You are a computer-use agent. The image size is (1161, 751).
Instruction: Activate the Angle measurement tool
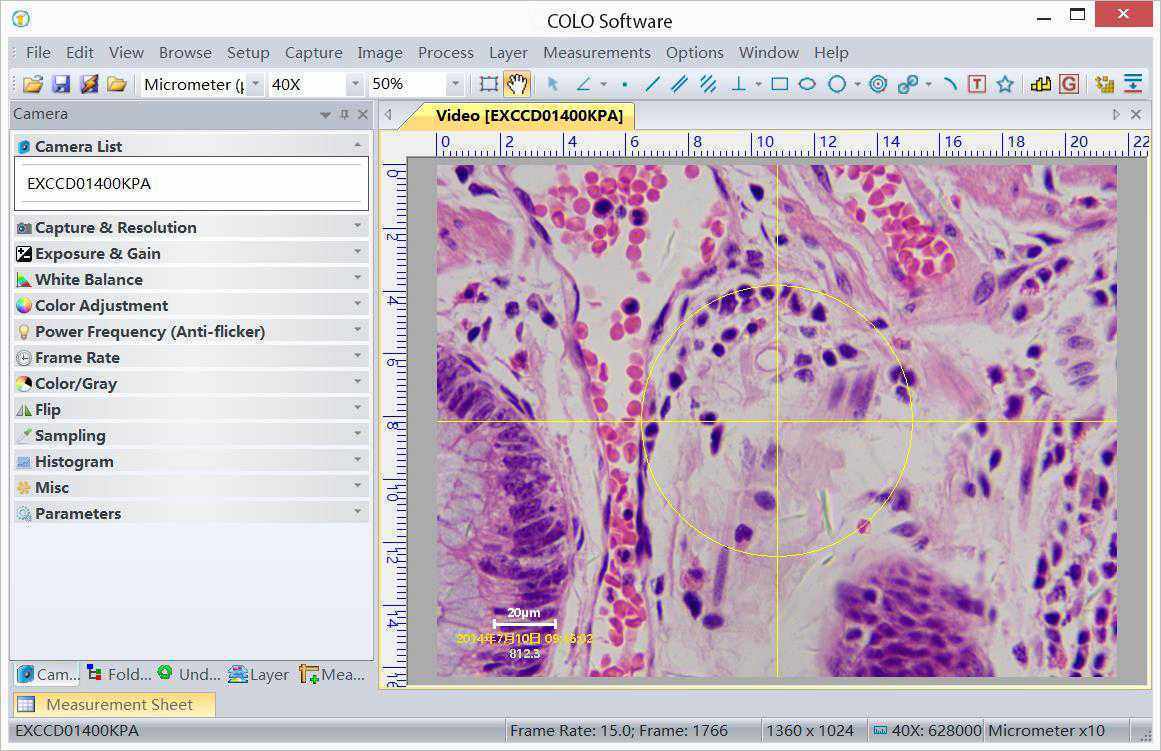tap(585, 84)
